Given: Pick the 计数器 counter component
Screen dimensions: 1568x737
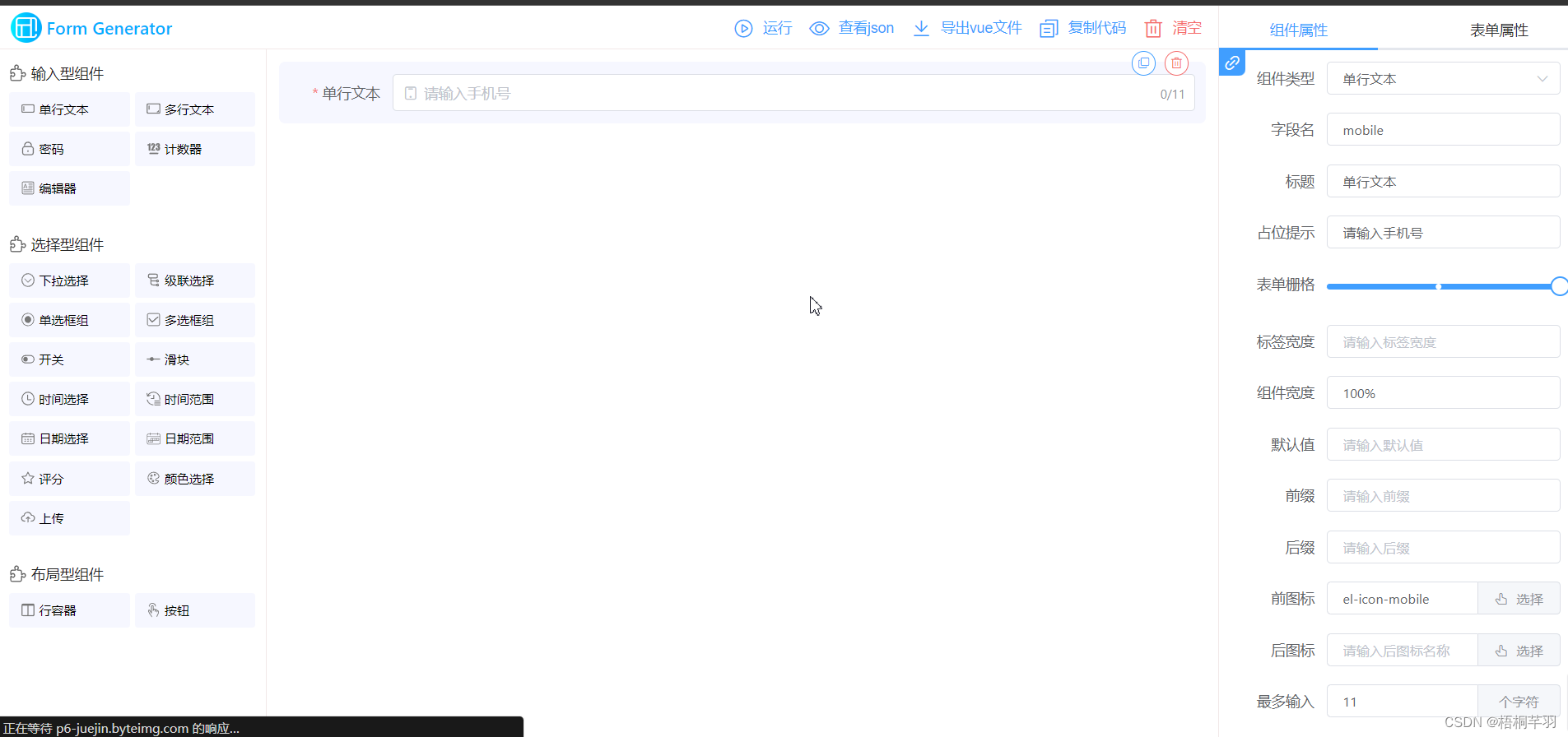Looking at the screenshot, I should point(195,149).
